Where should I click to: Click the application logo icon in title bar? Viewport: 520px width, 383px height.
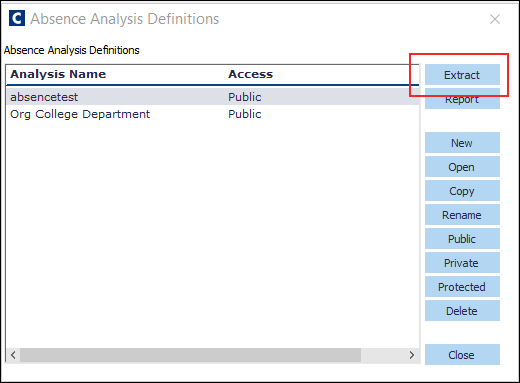click(17, 18)
